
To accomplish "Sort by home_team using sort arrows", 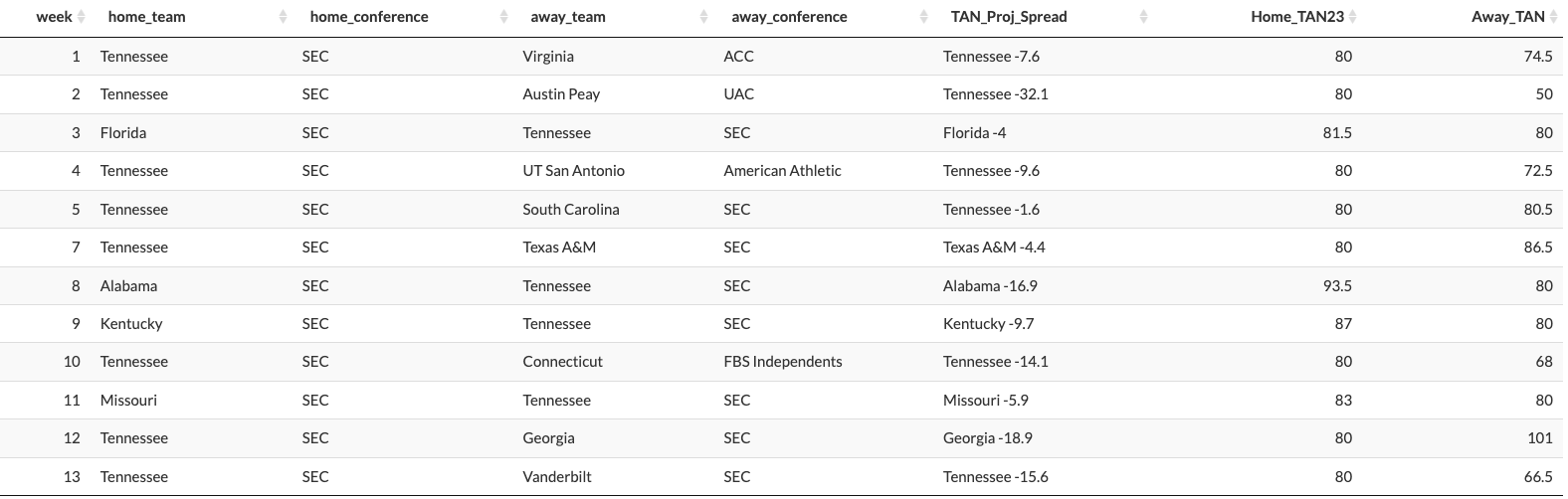I will [284, 17].
